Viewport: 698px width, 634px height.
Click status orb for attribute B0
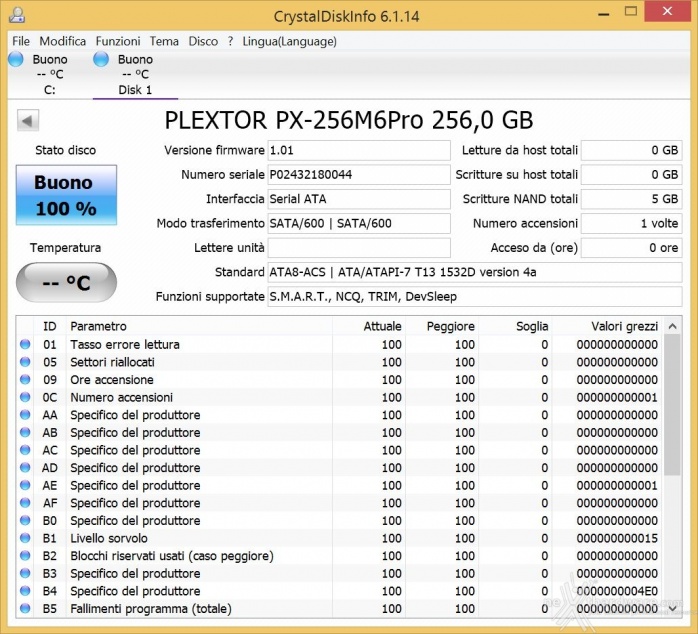25,520
